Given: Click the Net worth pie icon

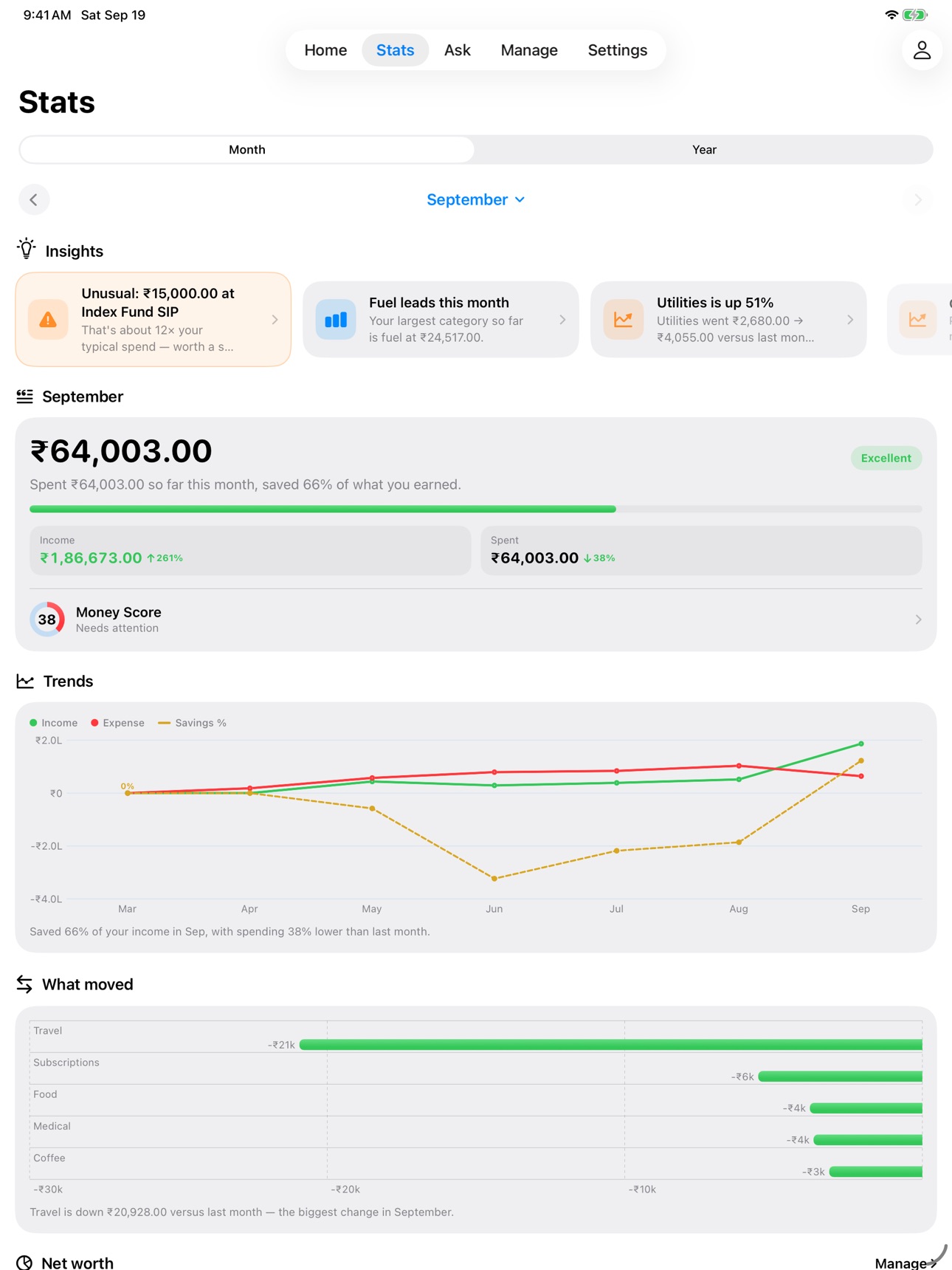Looking at the screenshot, I should pos(24,1263).
